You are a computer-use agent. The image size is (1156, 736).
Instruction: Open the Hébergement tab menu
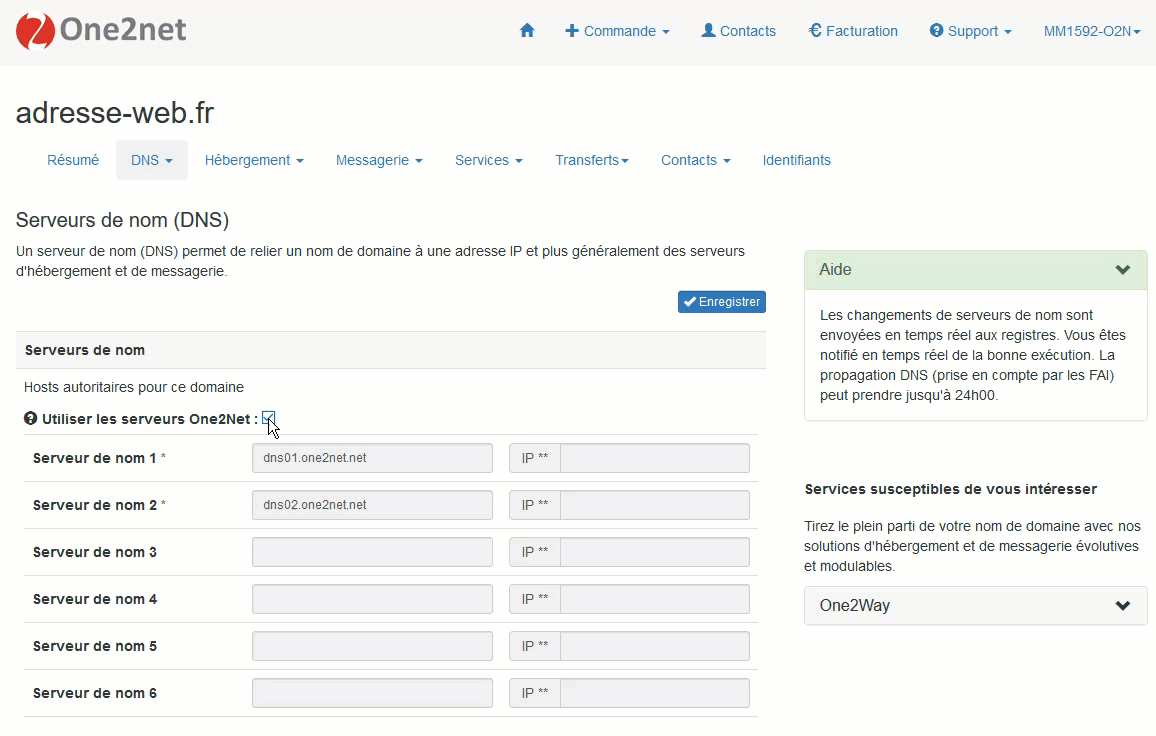pos(254,160)
